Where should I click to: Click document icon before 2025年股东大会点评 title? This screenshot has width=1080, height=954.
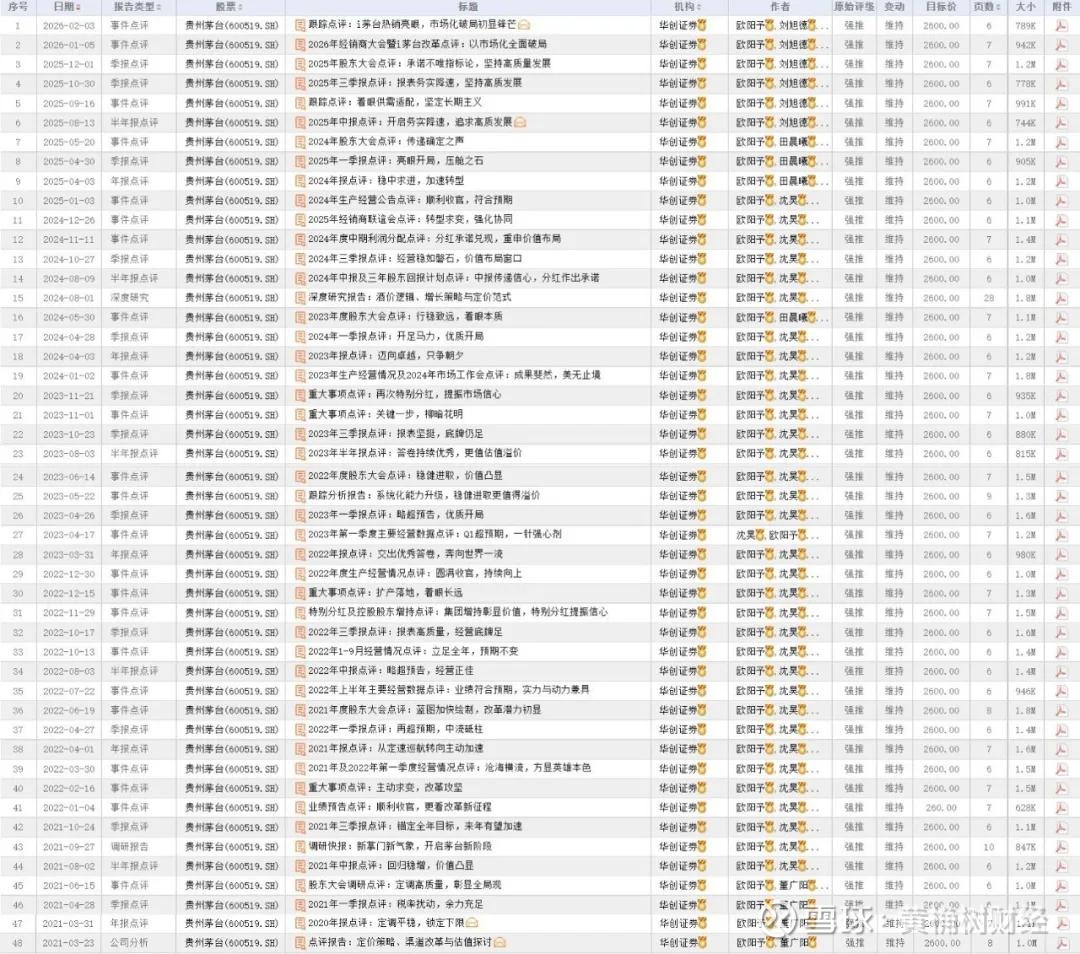[x=300, y=64]
